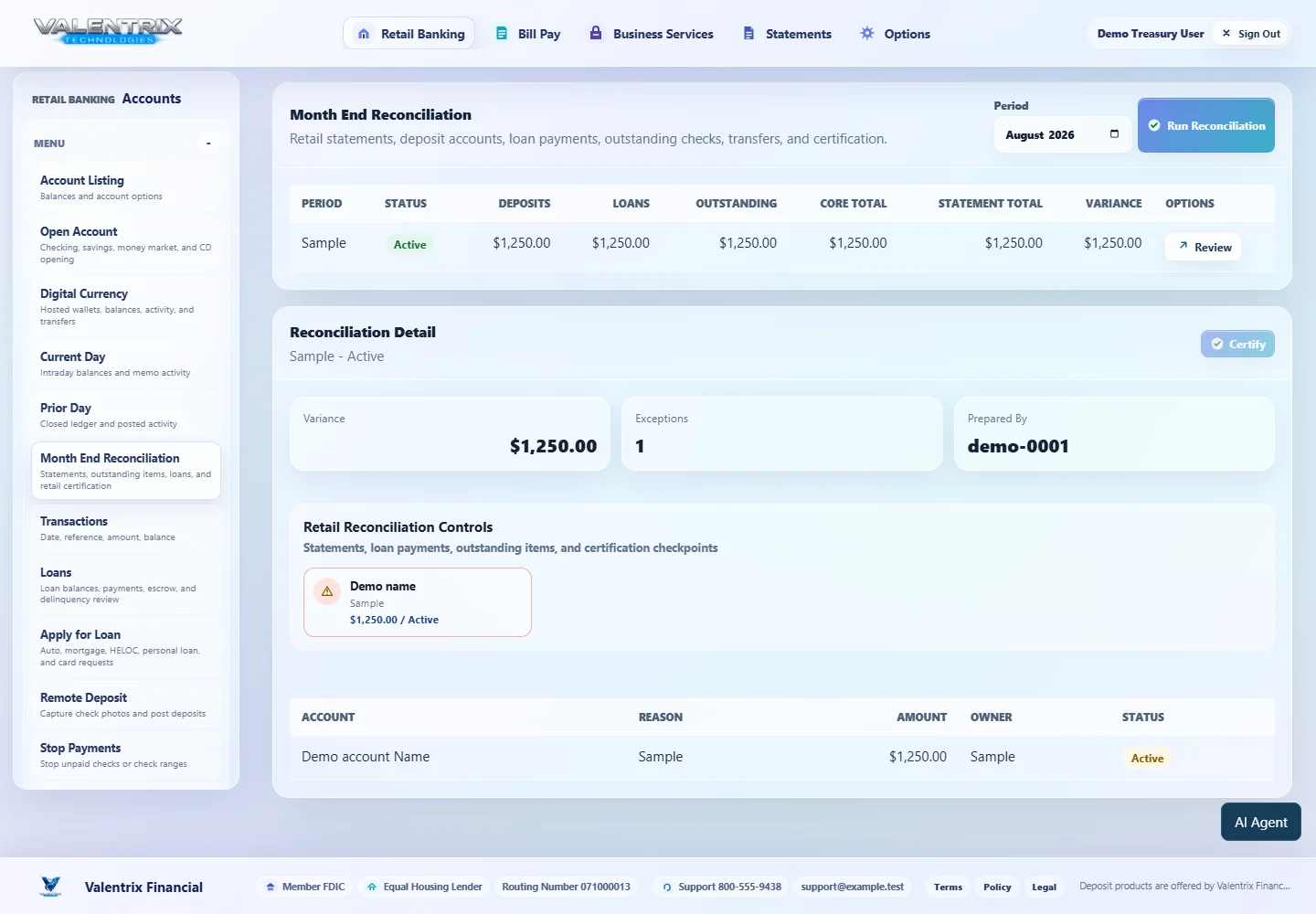Go to Remote Deposit in the sidebar

tap(126, 705)
